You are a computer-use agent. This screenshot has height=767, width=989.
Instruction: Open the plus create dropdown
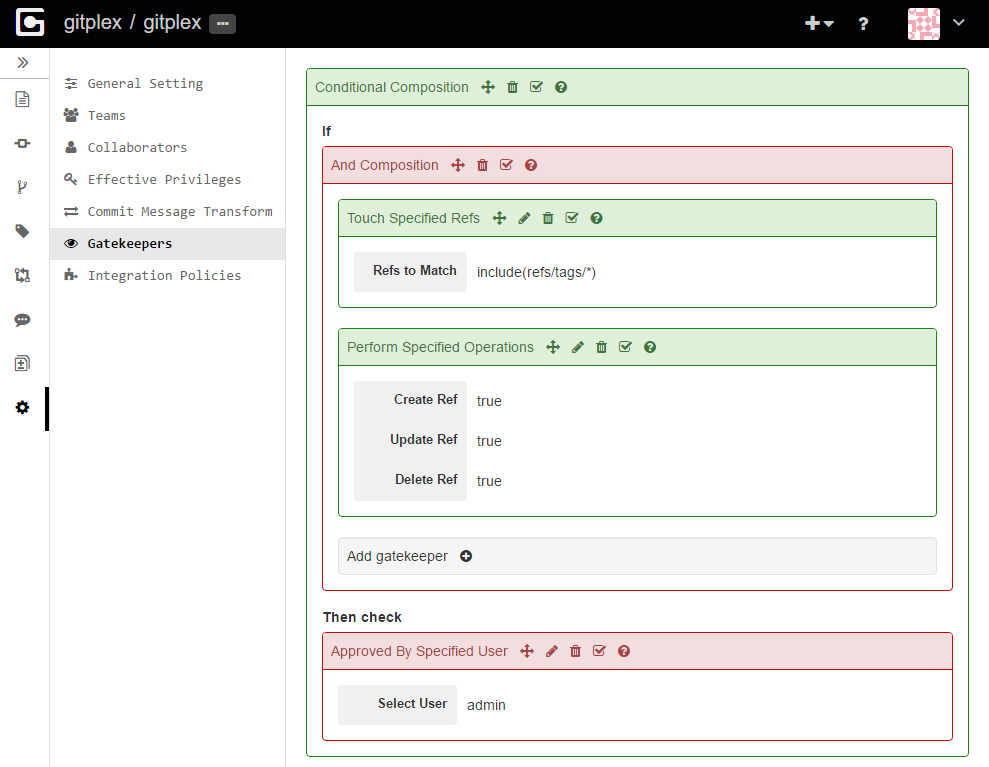(x=819, y=23)
